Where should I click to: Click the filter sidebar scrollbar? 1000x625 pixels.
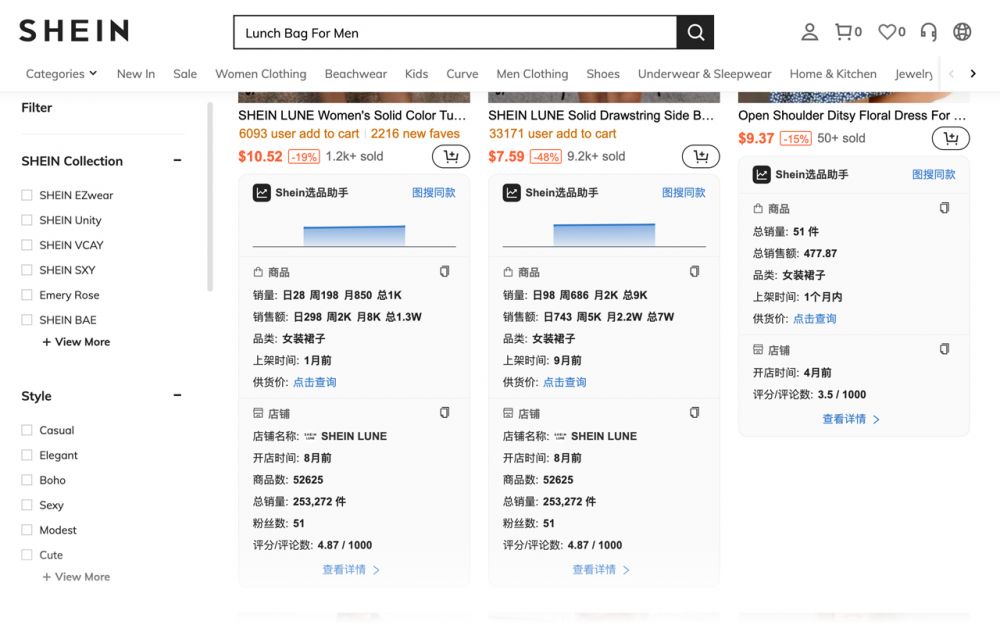point(210,196)
